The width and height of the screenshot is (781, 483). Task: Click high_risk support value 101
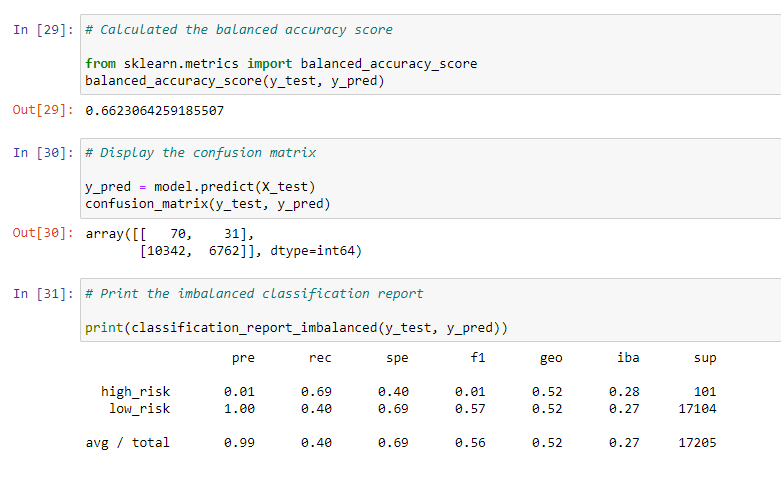(x=705, y=392)
